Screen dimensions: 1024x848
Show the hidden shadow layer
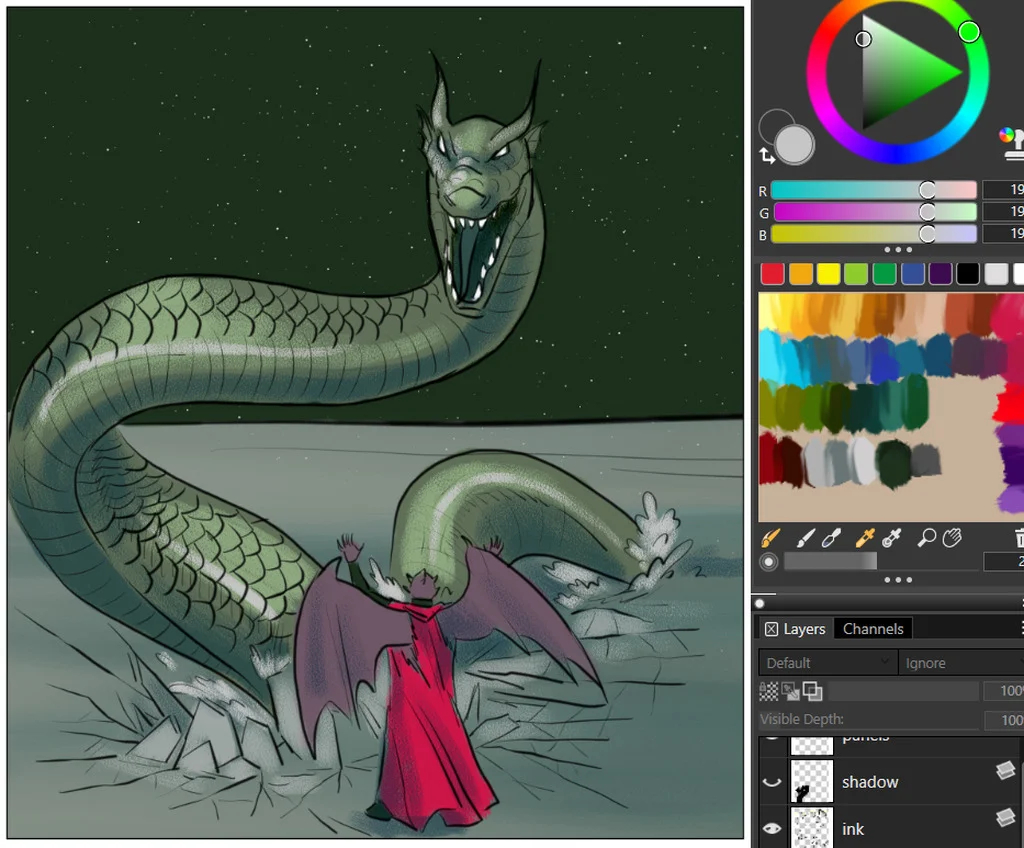[771, 783]
